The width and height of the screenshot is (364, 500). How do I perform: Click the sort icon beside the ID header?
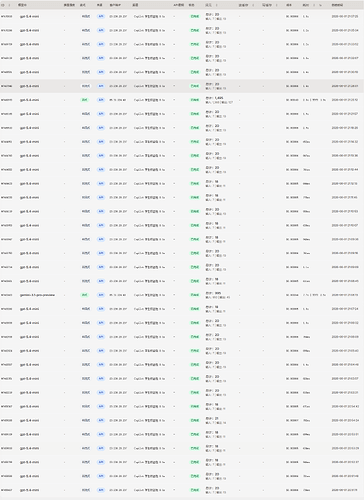coord(9,5)
